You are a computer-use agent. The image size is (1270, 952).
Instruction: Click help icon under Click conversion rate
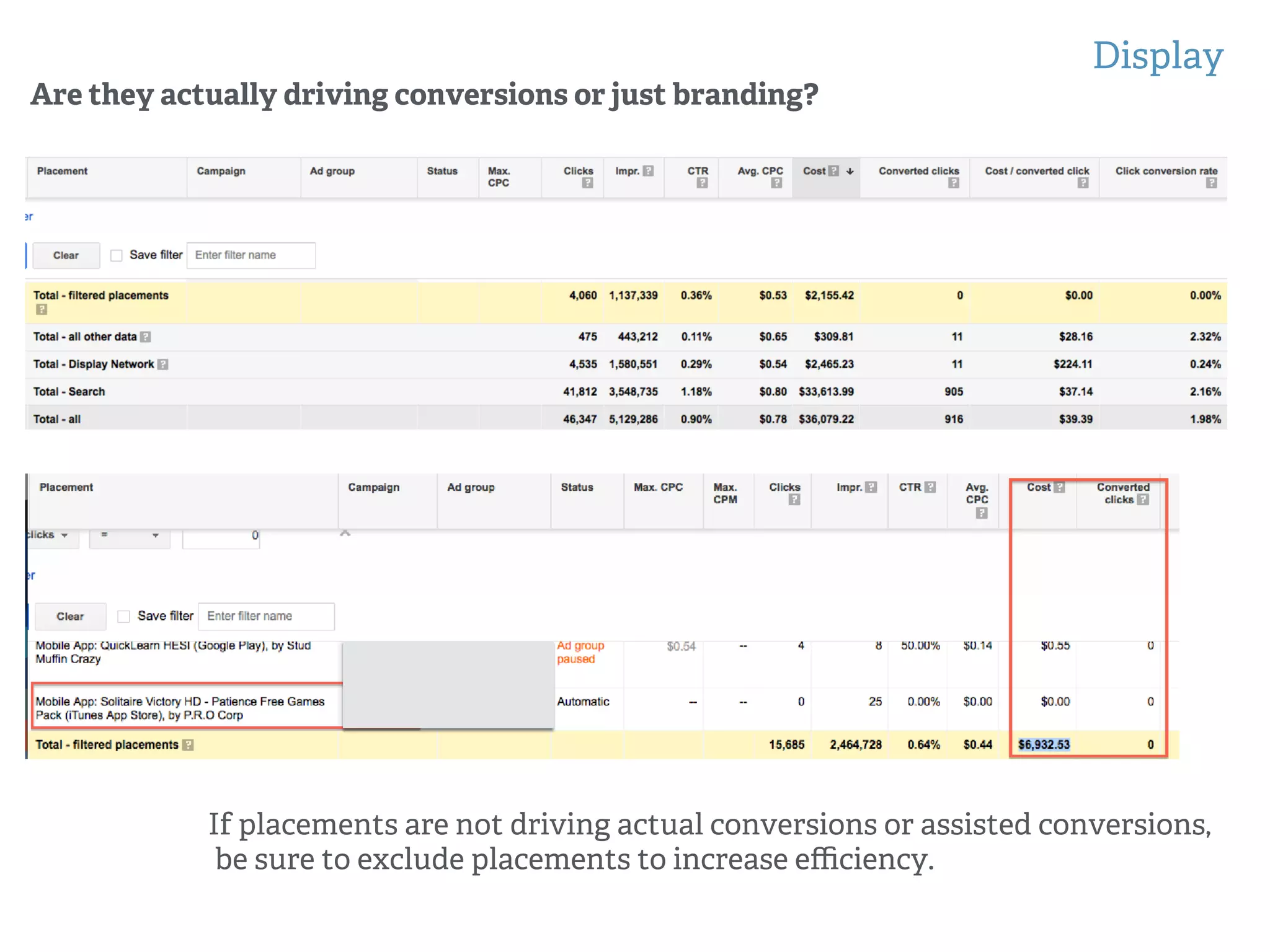pyautogui.click(x=1212, y=183)
